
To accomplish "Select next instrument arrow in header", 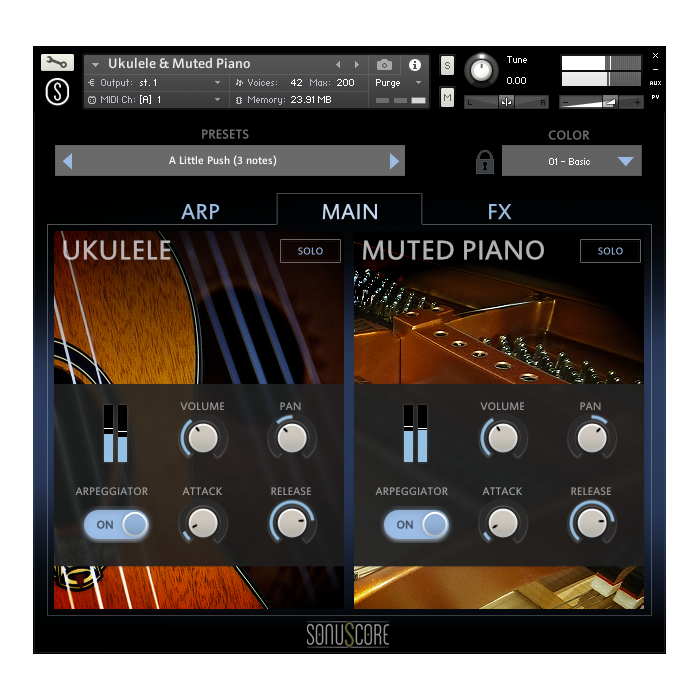I will point(357,64).
